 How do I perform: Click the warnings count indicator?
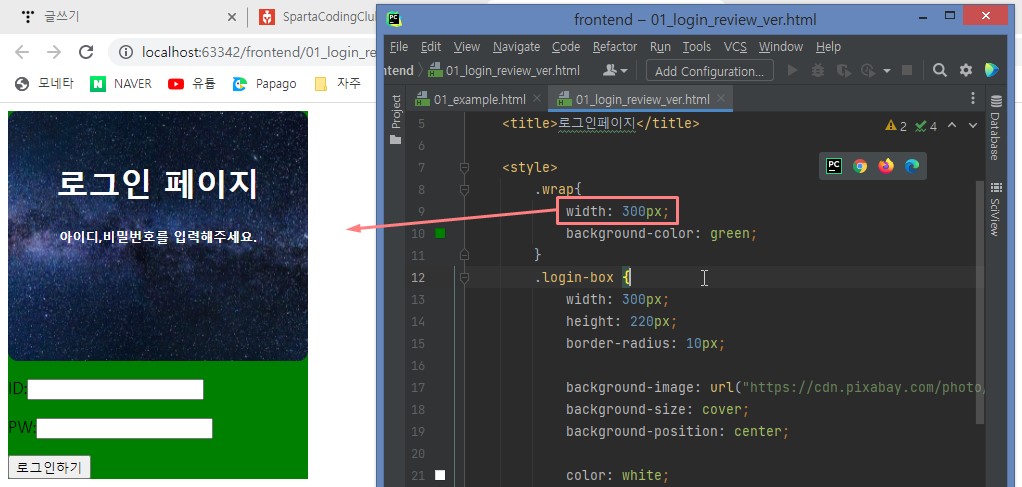(x=896, y=126)
